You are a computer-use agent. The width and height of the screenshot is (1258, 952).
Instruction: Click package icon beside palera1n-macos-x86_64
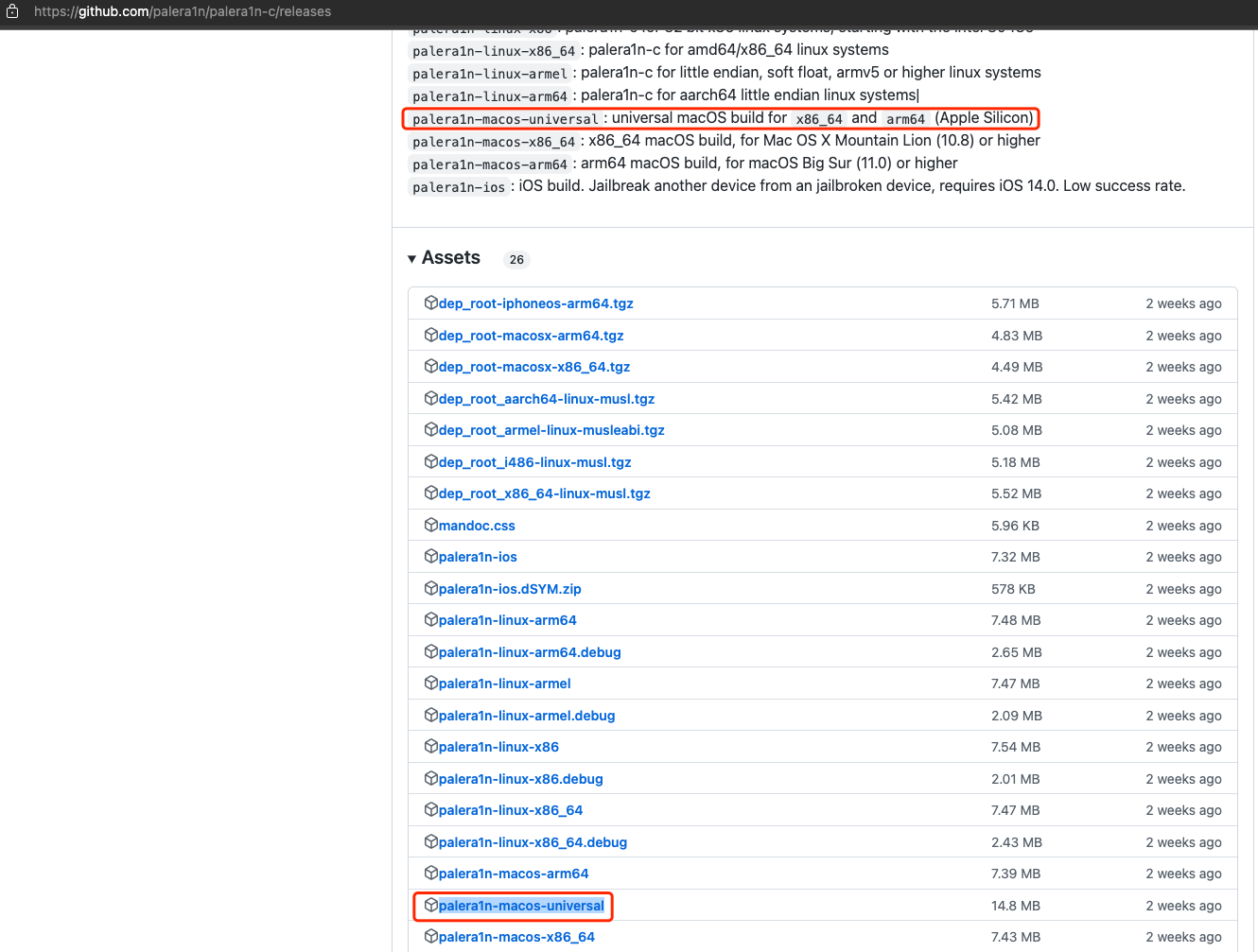pyautogui.click(x=431, y=936)
